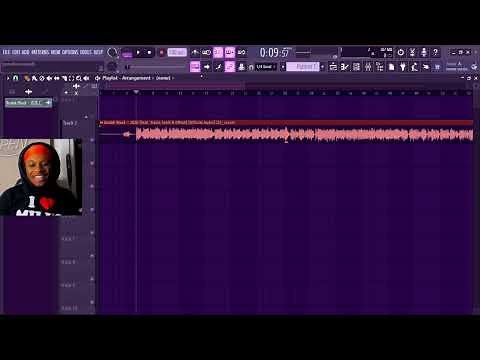This screenshot has width=480, height=360.
Task: Open the plugin picker plug icon
Action: [403, 67]
